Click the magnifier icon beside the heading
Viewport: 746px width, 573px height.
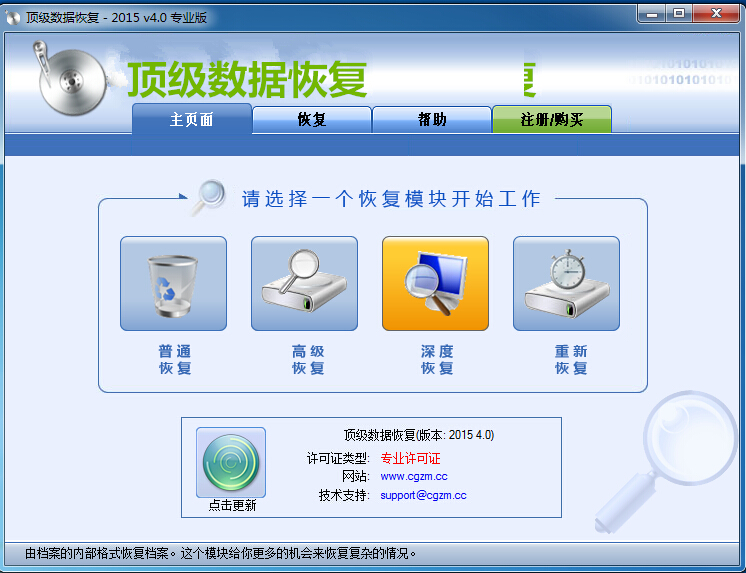pos(208,197)
